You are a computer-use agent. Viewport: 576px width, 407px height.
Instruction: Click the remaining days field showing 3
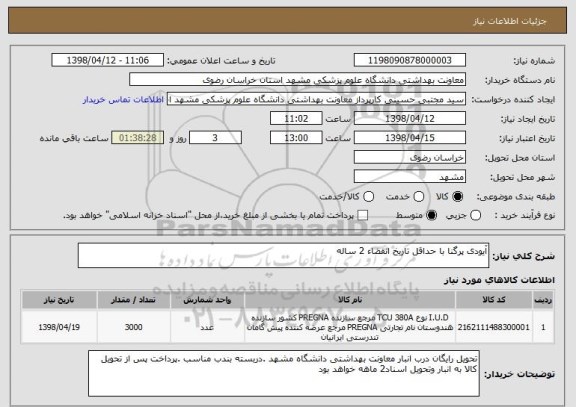pos(215,138)
